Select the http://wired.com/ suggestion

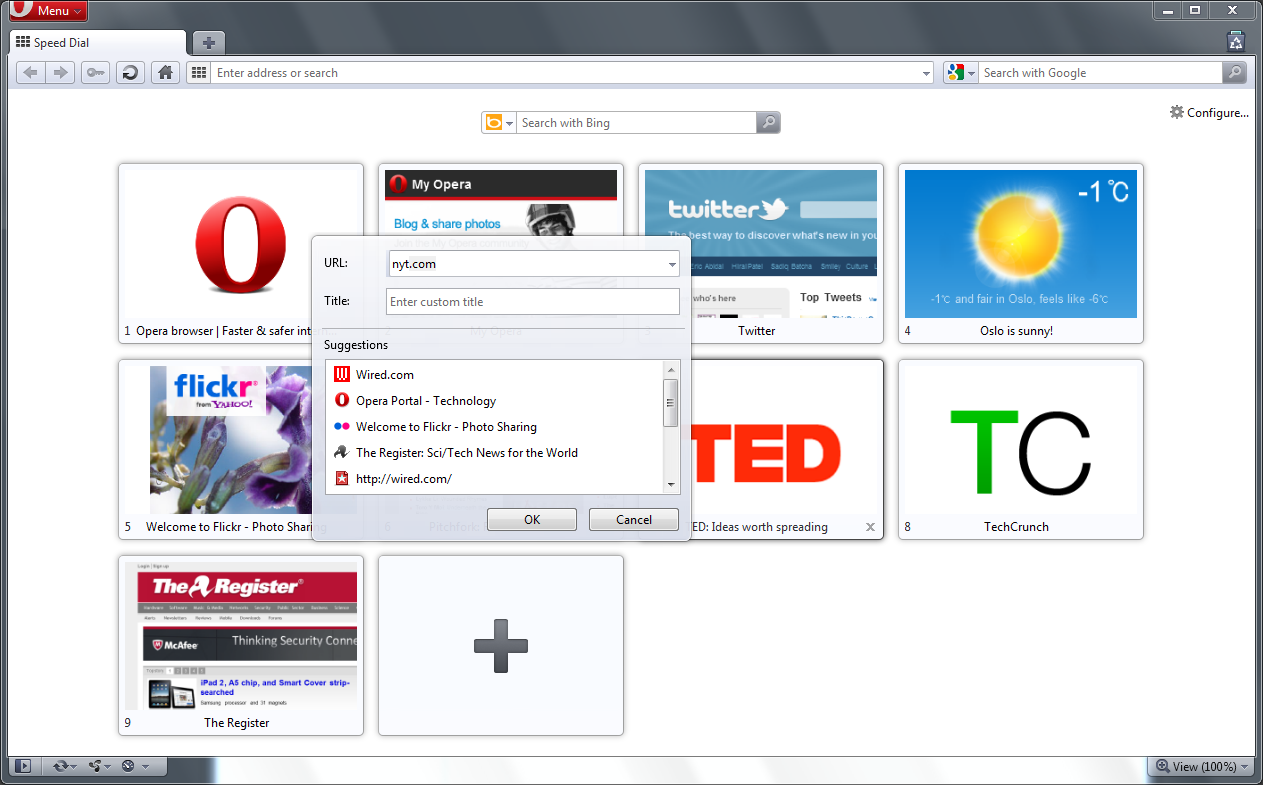[x=495, y=479]
